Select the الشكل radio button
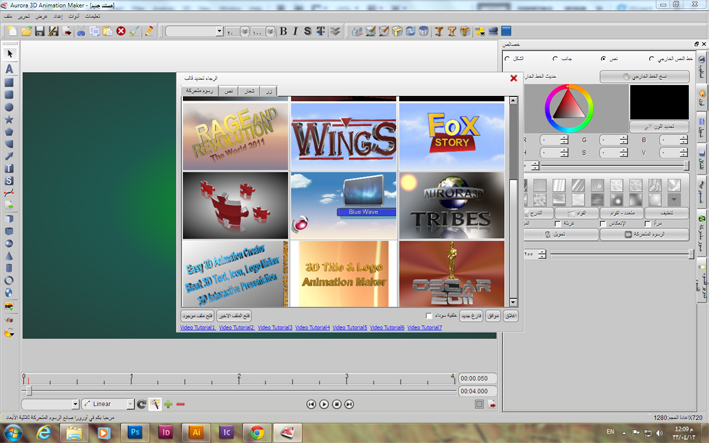The height and width of the screenshot is (443, 709). (507, 59)
